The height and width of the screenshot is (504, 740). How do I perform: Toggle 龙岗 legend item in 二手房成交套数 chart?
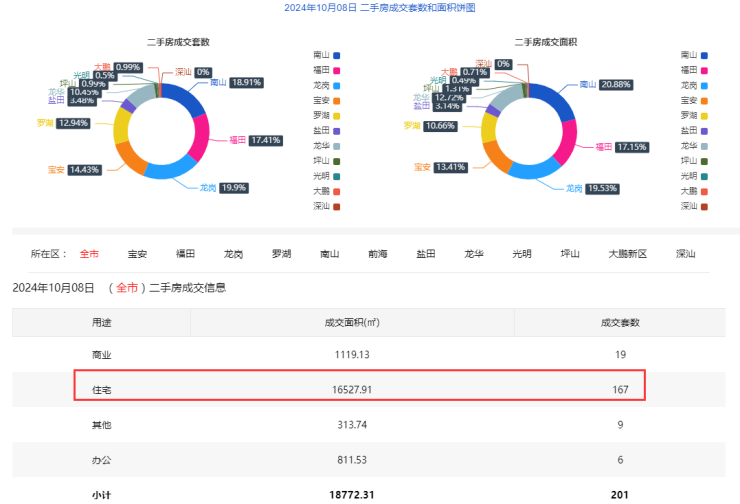(x=329, y=85)
